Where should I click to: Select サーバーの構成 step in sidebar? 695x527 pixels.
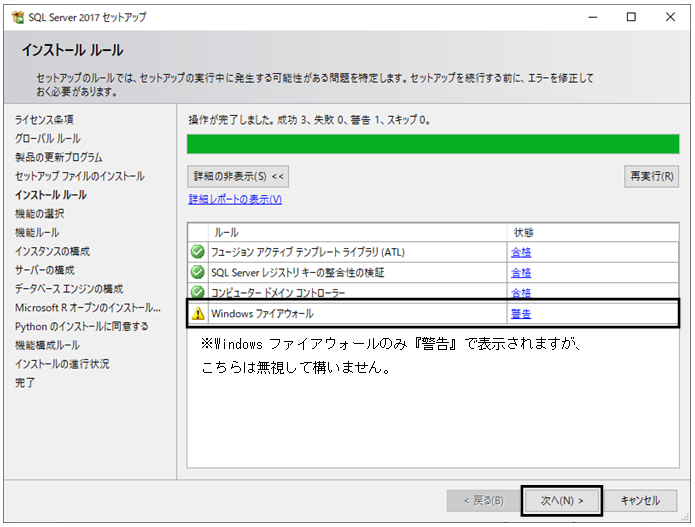[x=45, y=270]
